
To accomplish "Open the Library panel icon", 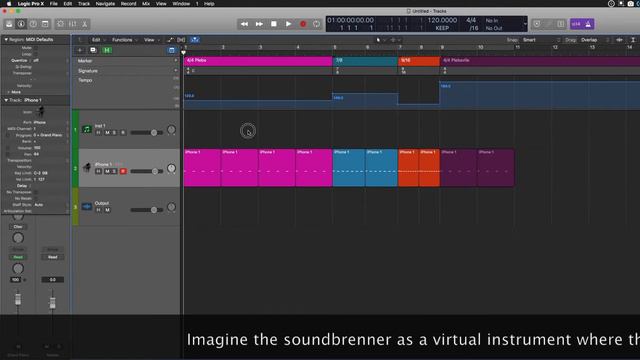I will (9, 24).
